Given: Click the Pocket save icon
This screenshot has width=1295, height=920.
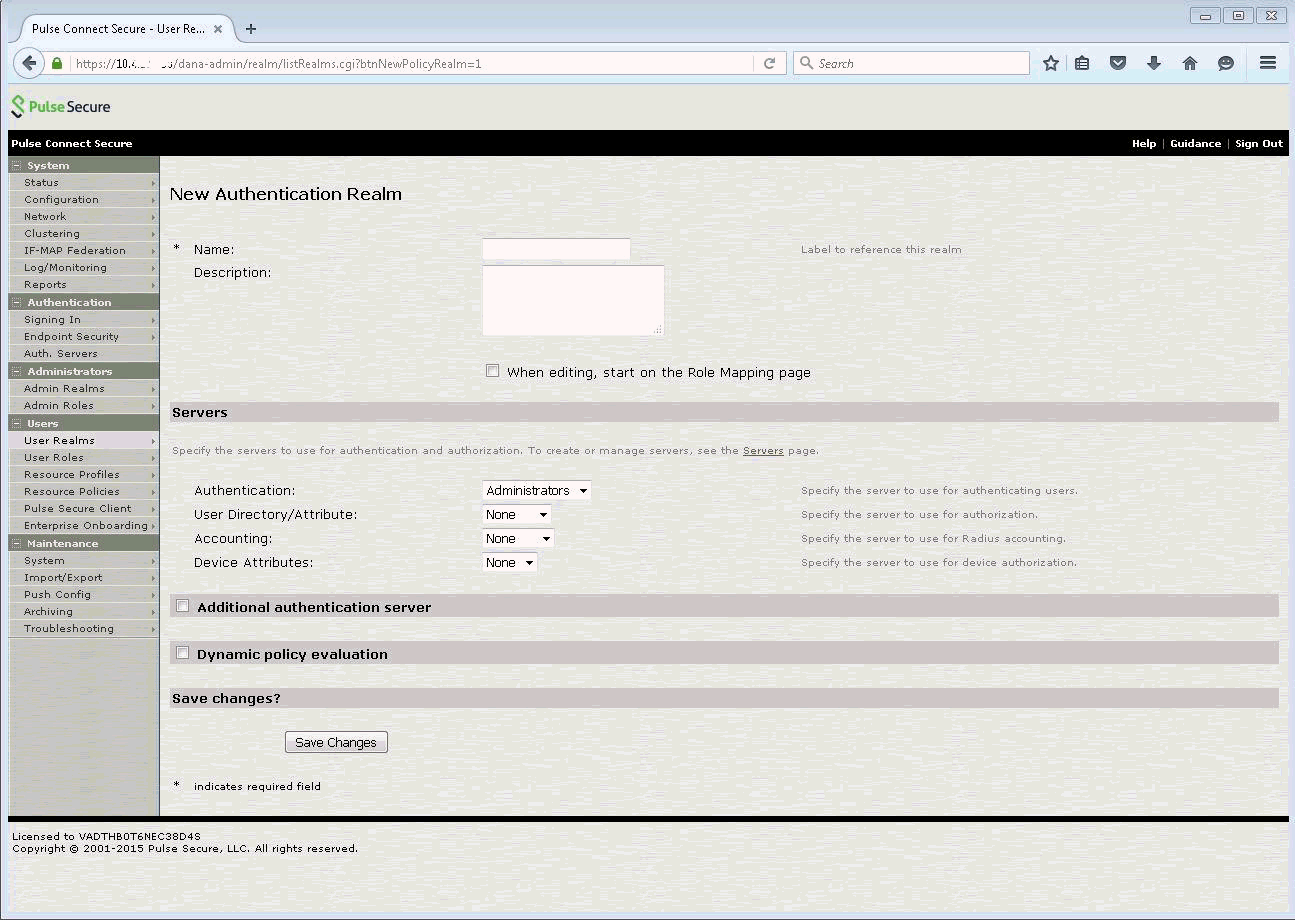Looking at the screenshot, I should pyautogui.click(x=1118, y=63).
